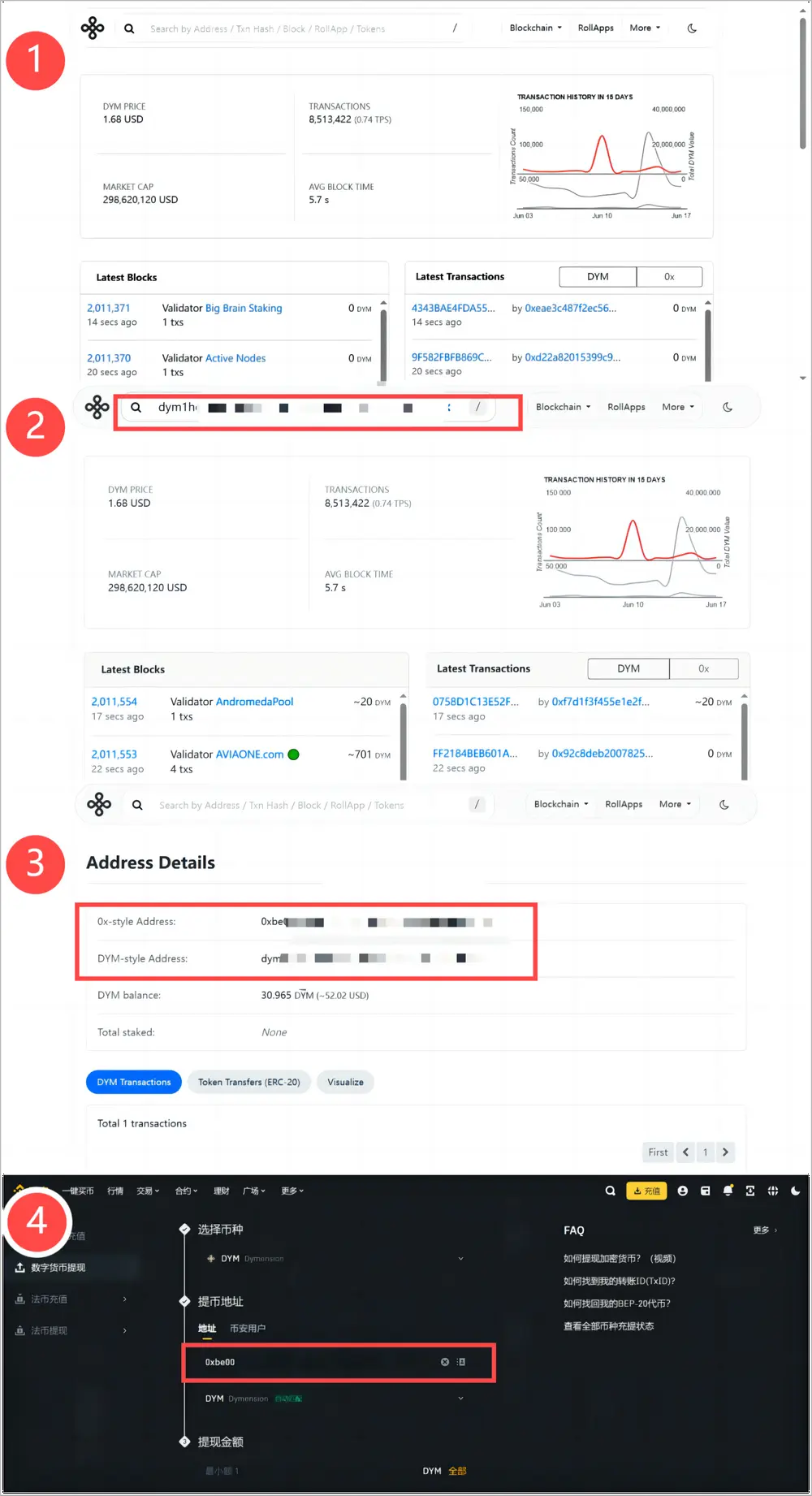This screenshot has height=1496, width=812.
Task: Click yellow 充值 deposit button
Action: (646, 1191)
